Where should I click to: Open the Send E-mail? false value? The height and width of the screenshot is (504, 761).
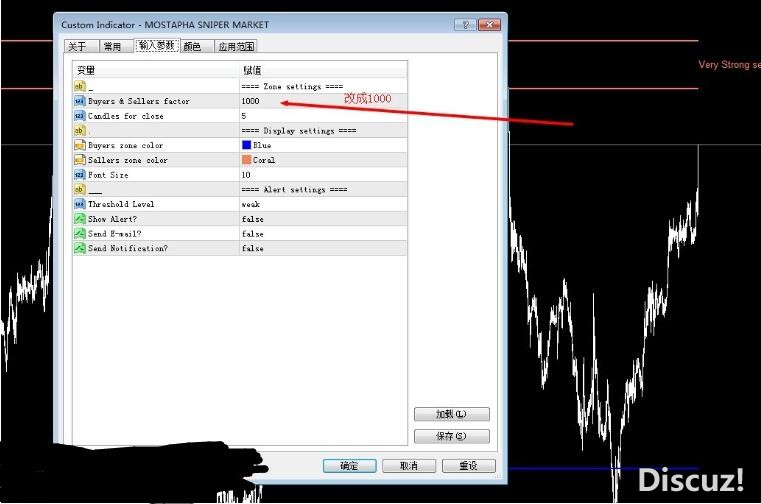(x=252, y=234)
